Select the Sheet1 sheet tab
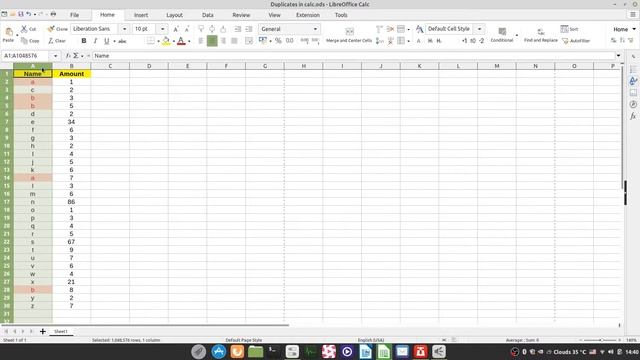The height and width of the screenshot is (360, 640). [61, 331]
